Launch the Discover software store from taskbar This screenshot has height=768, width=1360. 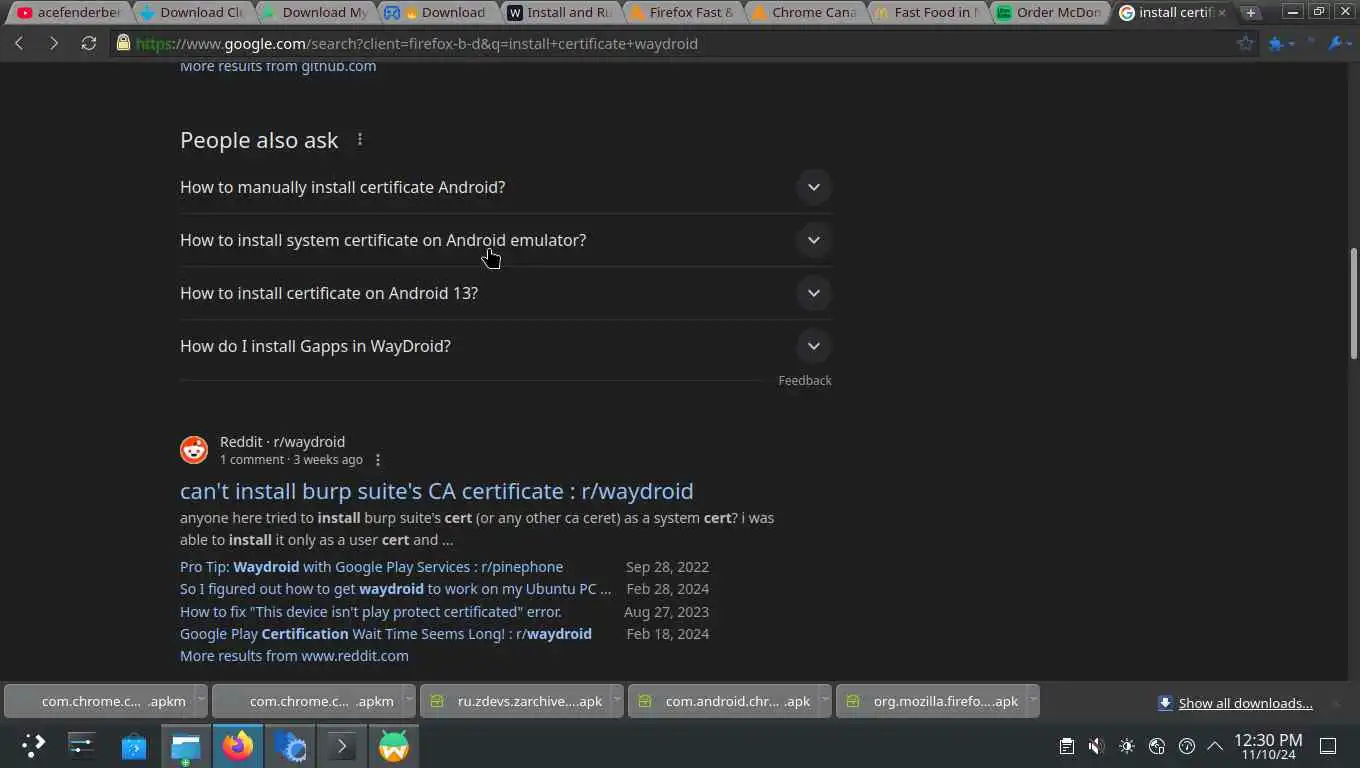(x=134, y=746)
